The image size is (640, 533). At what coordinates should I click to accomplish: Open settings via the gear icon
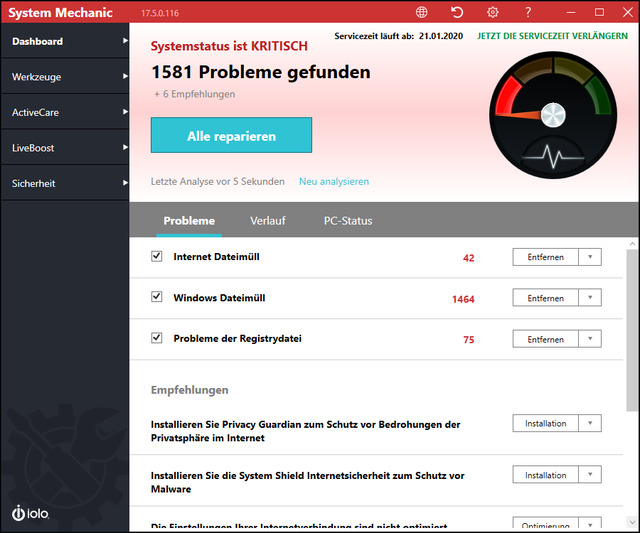492,12
